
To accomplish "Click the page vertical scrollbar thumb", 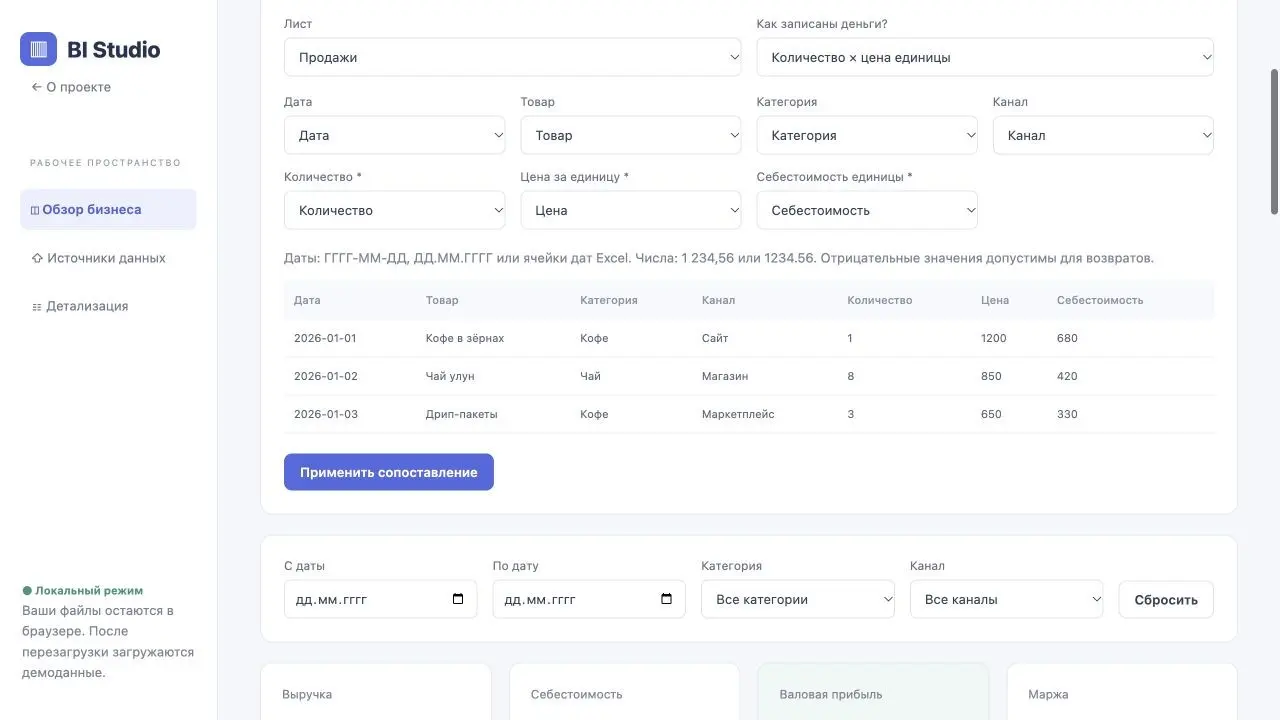I will [1274, 141].
